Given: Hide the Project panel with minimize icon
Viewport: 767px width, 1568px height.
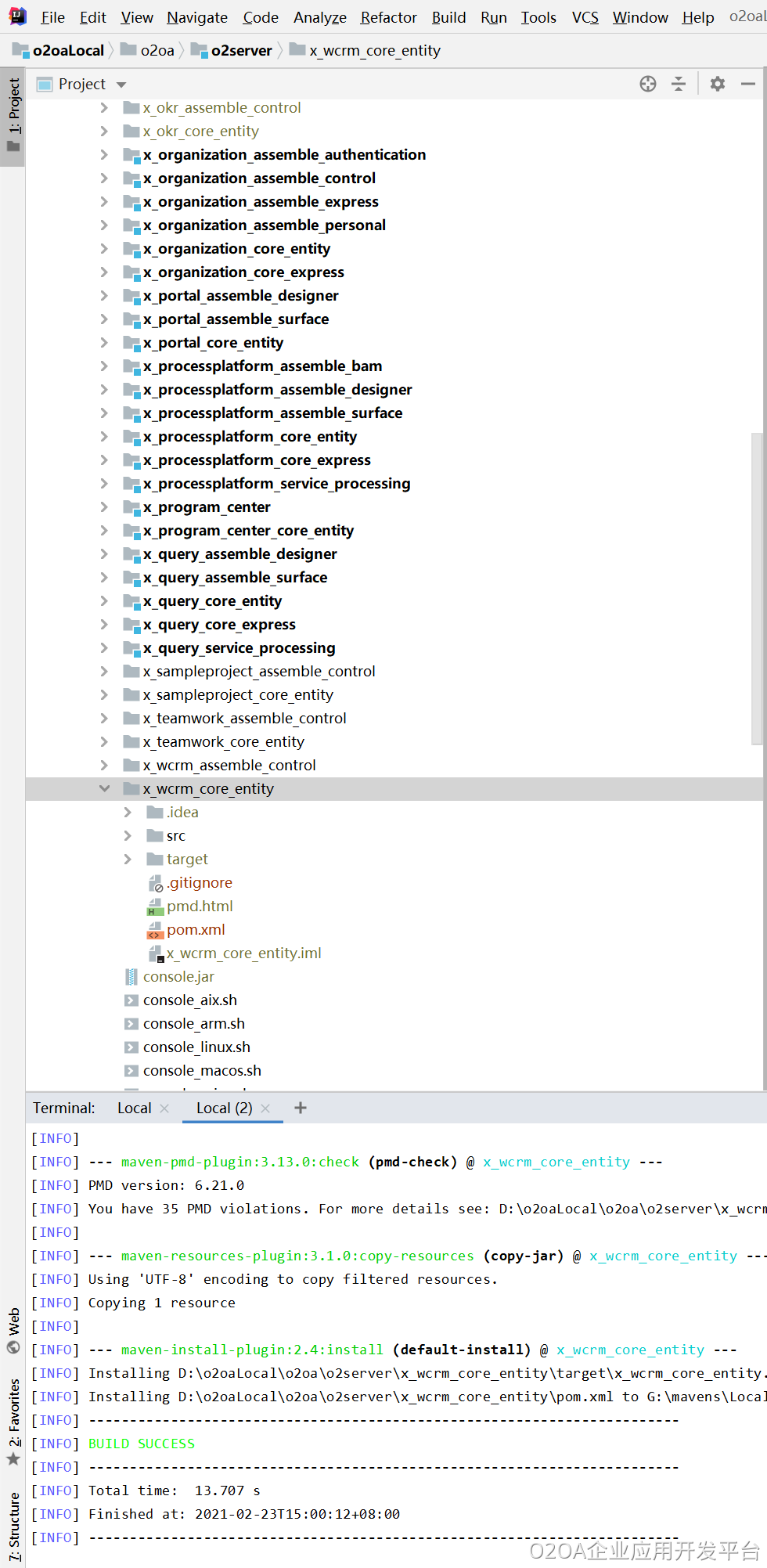Looking at the screenshot, I should [748, 84].
